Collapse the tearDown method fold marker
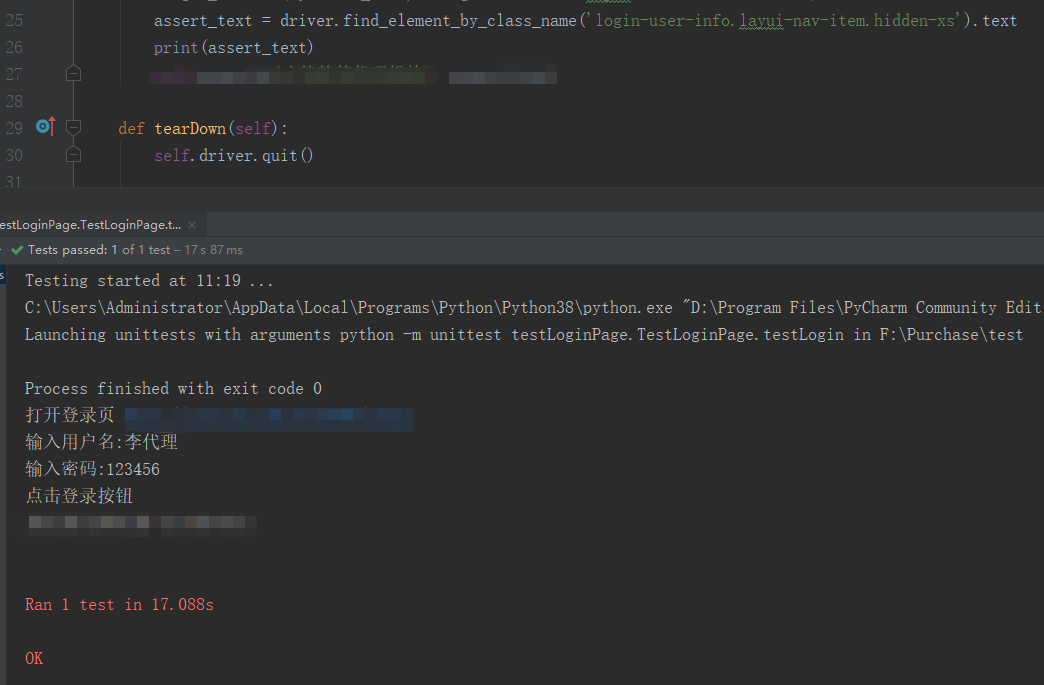The image size is (1044, 685). click(x=73, y=127)
